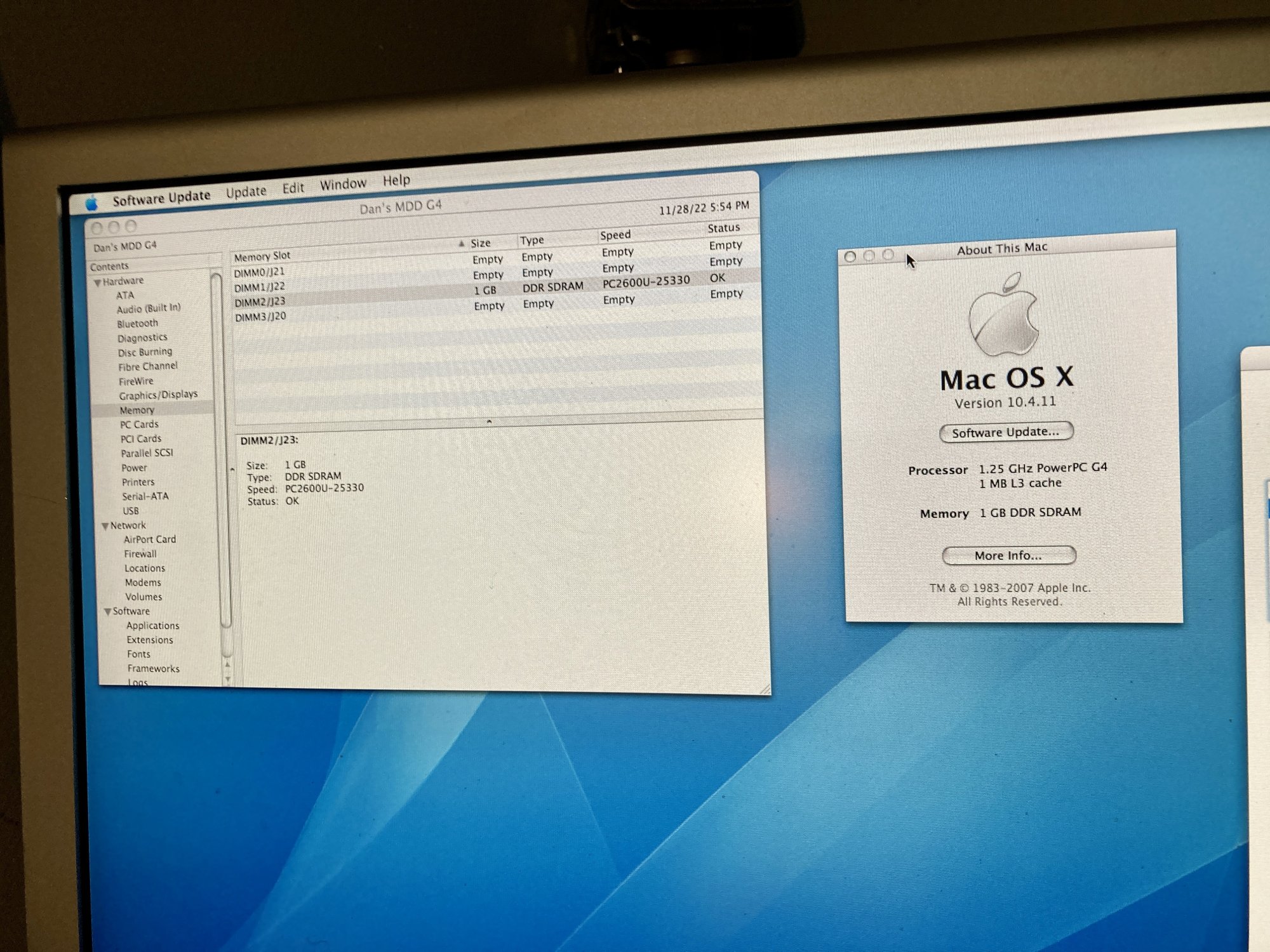Click the scroll up arrow in Contents sidebar

pos(227,664)
